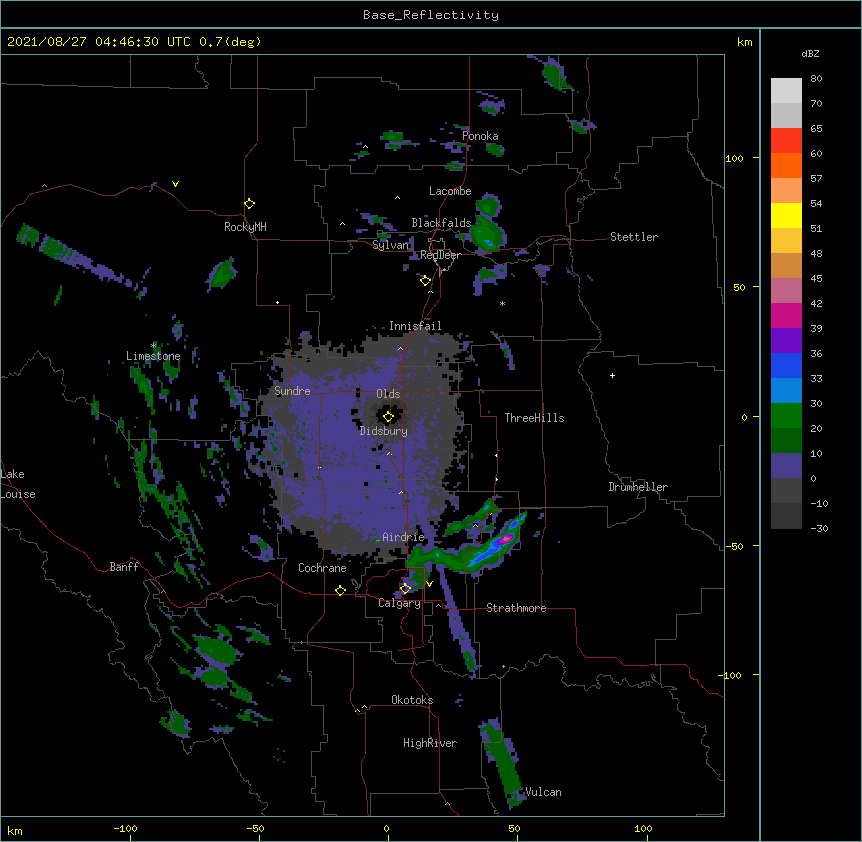
Task: Select the red 65-60 dBZ legend swatch
Action: point(786,140)
